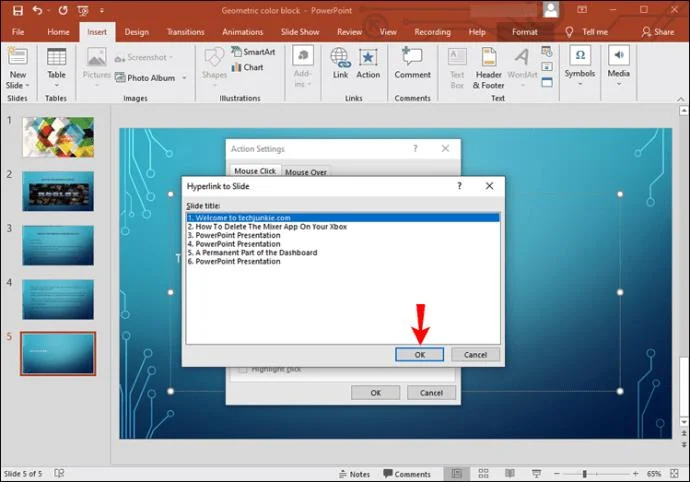Expand the Photo Album dropdown arrow
Viewport: 690px width, 482px height.
tap(184, 78)
